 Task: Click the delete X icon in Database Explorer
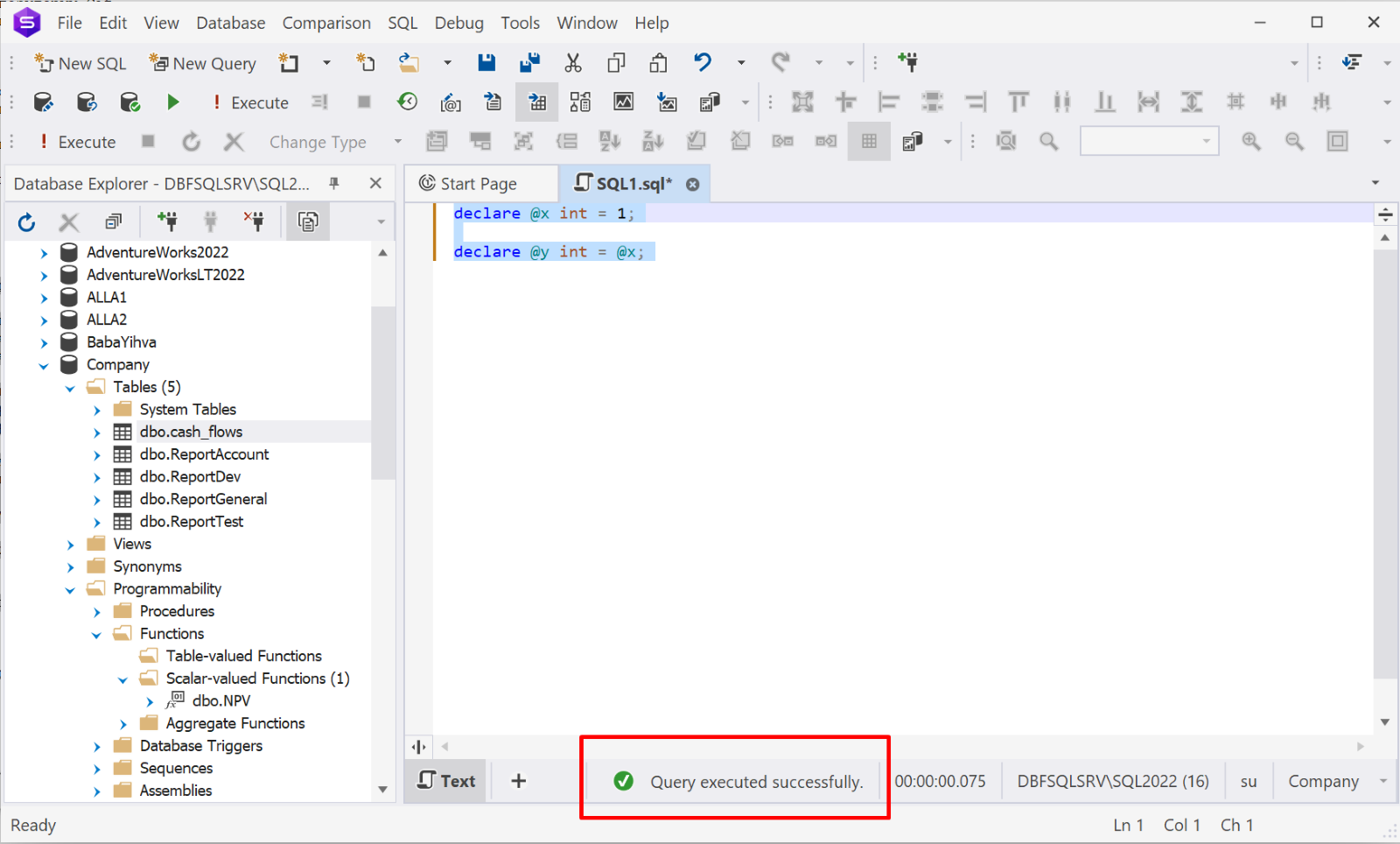click(x=69, y=222)
